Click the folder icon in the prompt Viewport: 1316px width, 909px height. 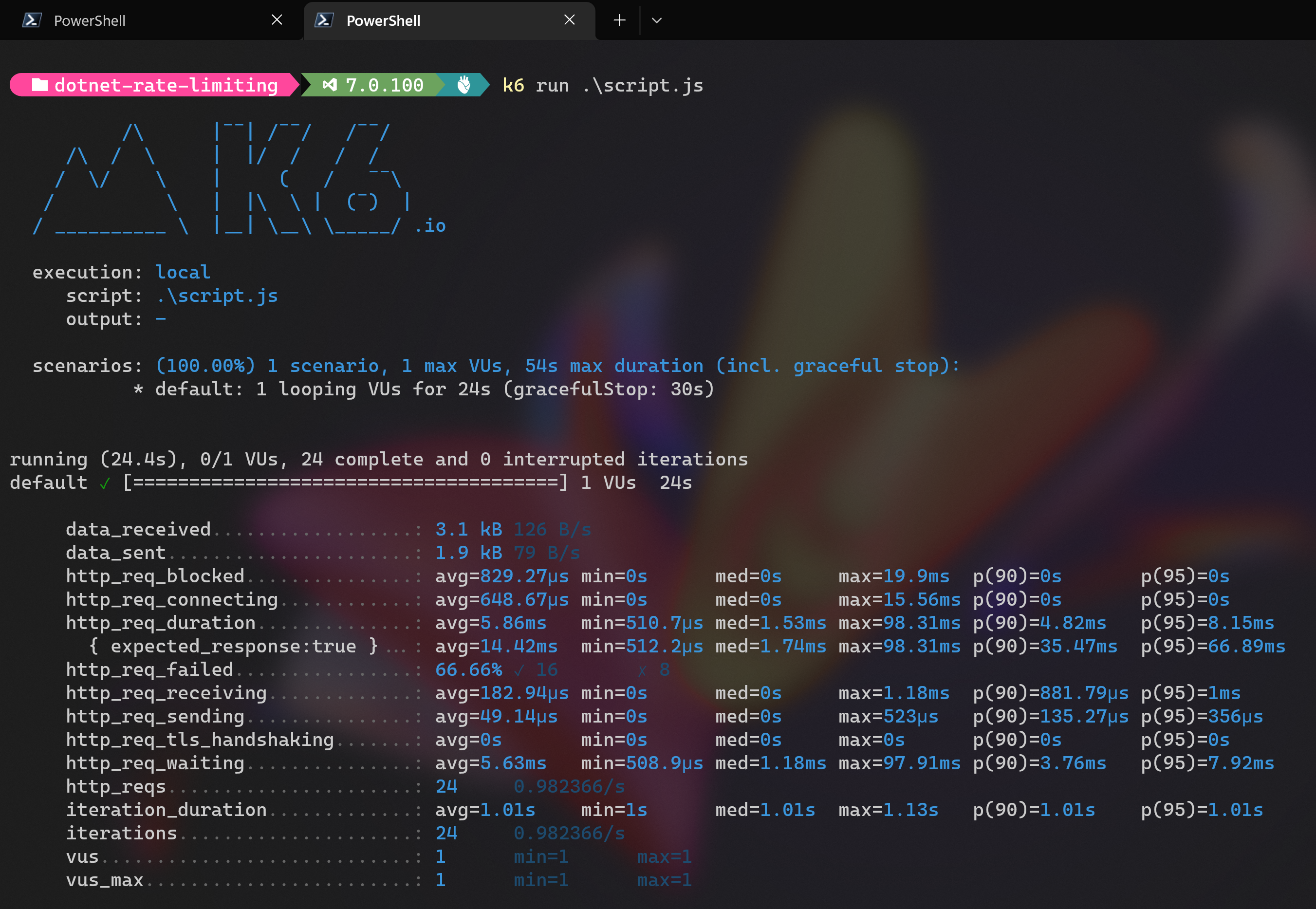[39, 85]
